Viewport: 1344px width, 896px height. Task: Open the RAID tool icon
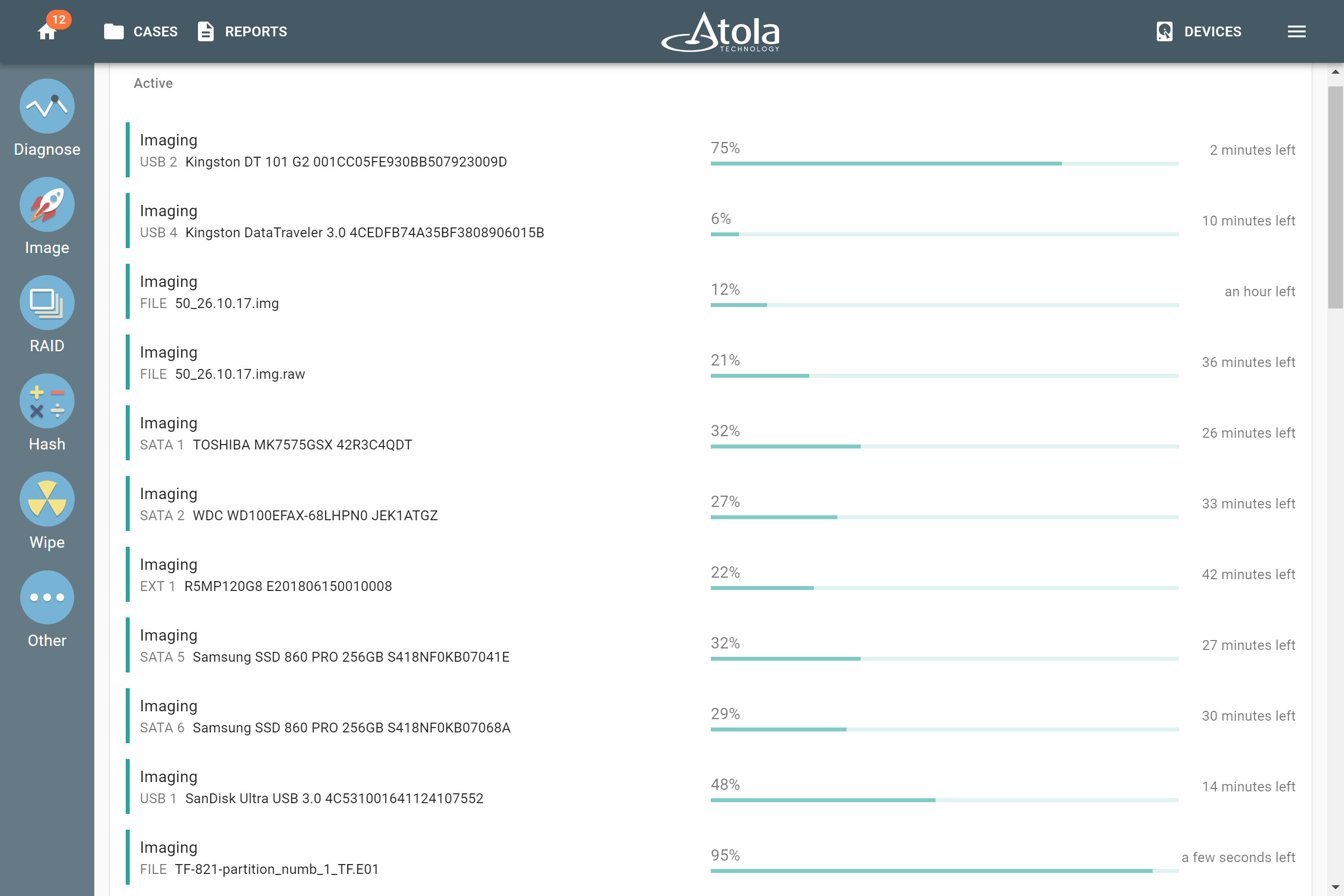pos(47,303)
